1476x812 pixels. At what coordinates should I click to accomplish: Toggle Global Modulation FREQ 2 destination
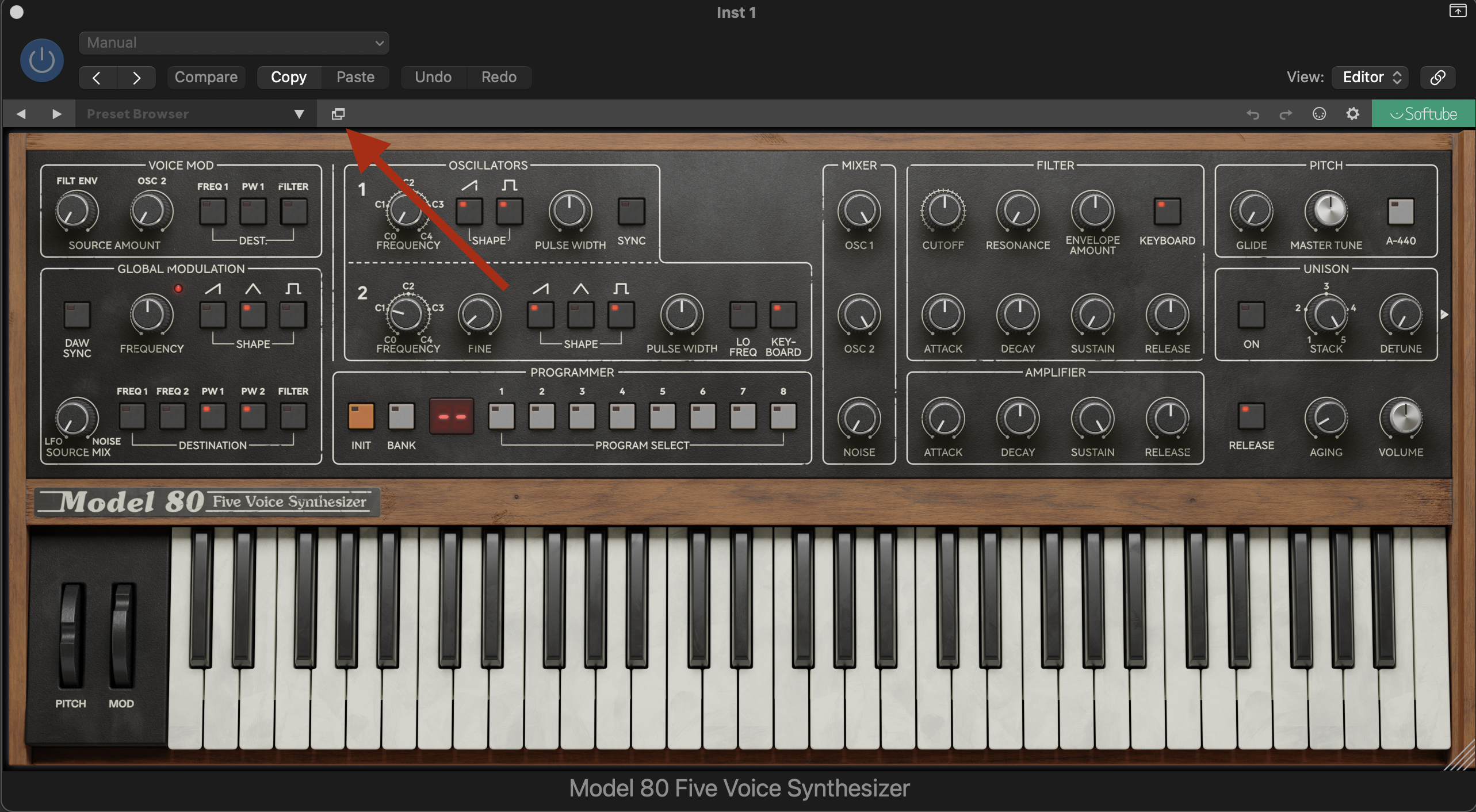[x=173, y=416]
